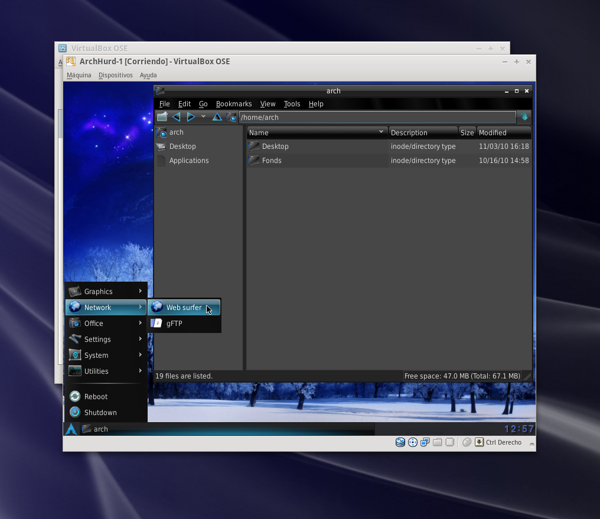Click the Network menu entry

pyautogui.click(x=106, y=307)
